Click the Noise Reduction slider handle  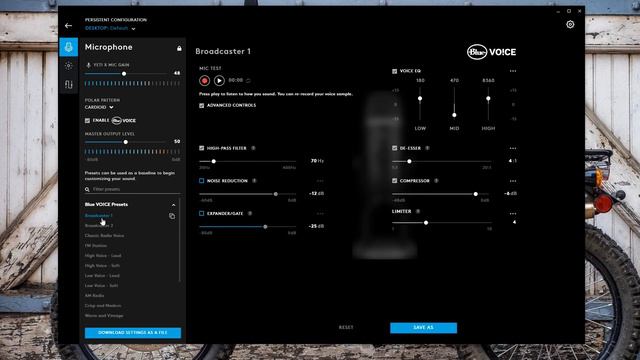pos(276,194)
